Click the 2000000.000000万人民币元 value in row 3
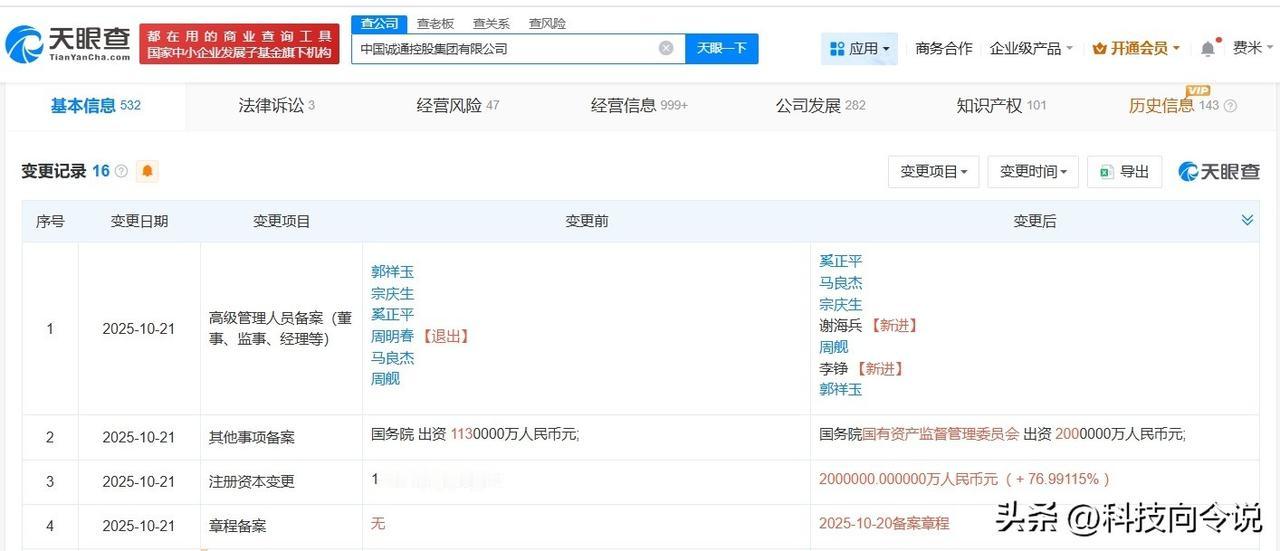This screenshot has width=1280, height=551. (x=908, y=479)
